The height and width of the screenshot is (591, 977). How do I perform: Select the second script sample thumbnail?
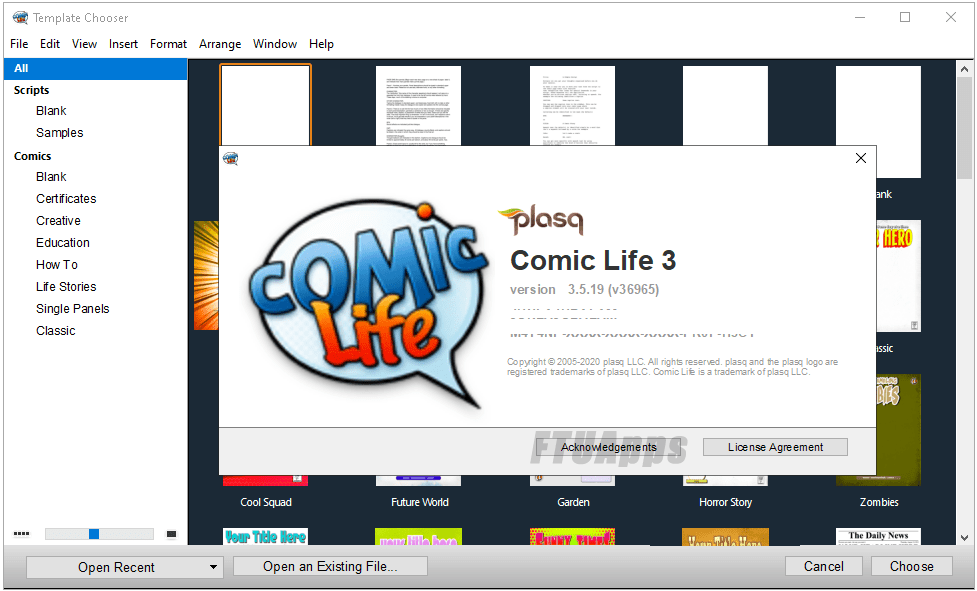572,106
